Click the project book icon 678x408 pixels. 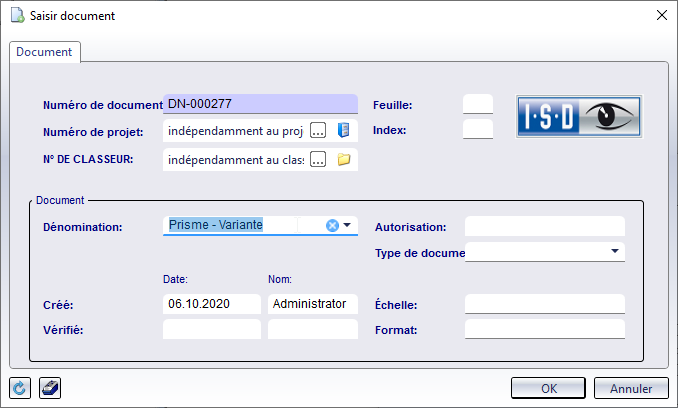point(343,130)
